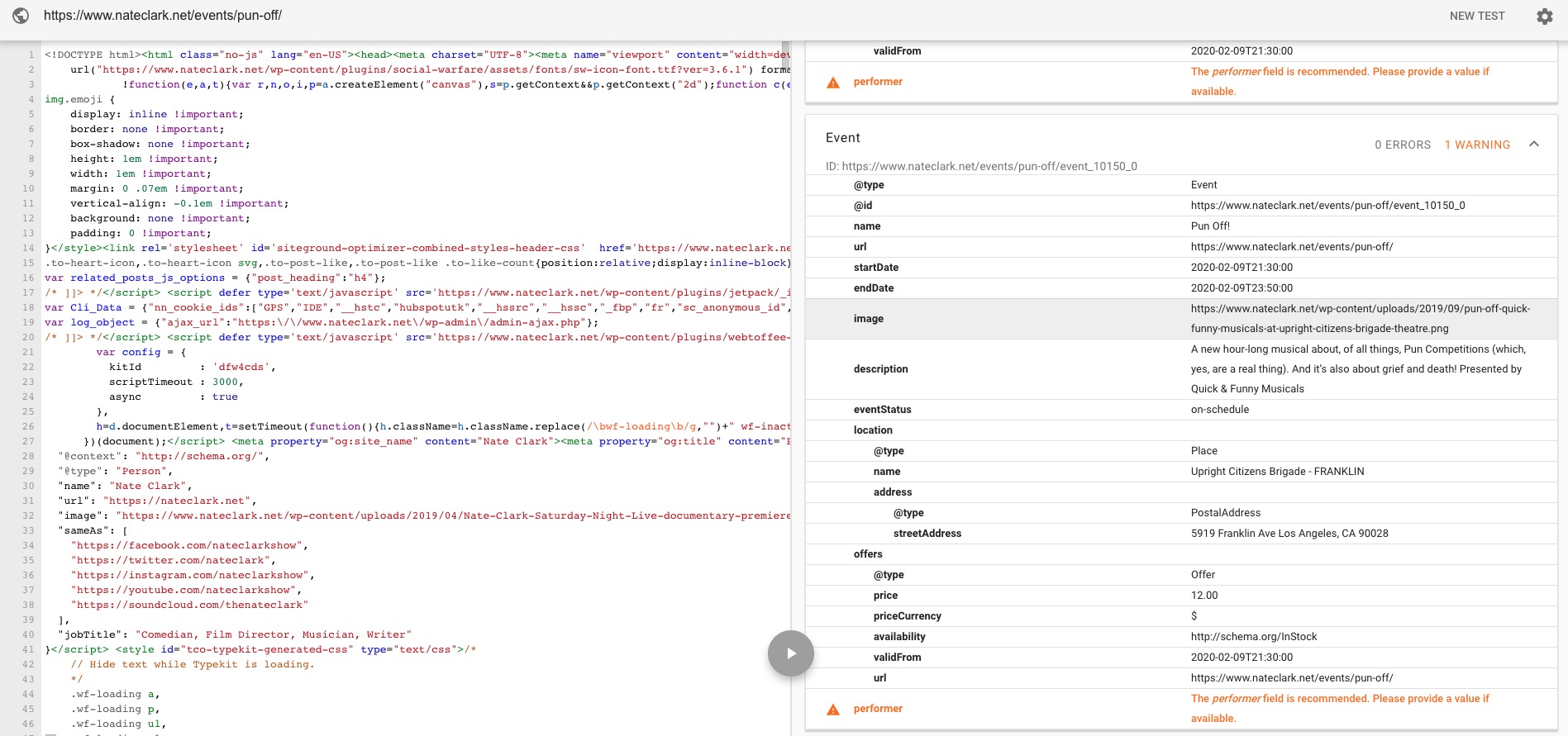Viewport: 1568px width, 736px height.
Task: Click the description property row
Action: point(1181,369)
